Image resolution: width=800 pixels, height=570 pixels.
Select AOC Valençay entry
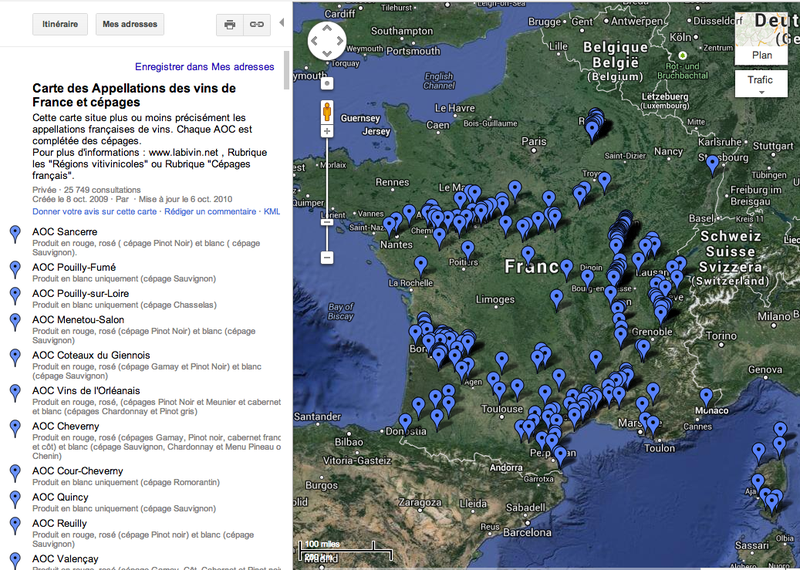[x=65, y=559]
